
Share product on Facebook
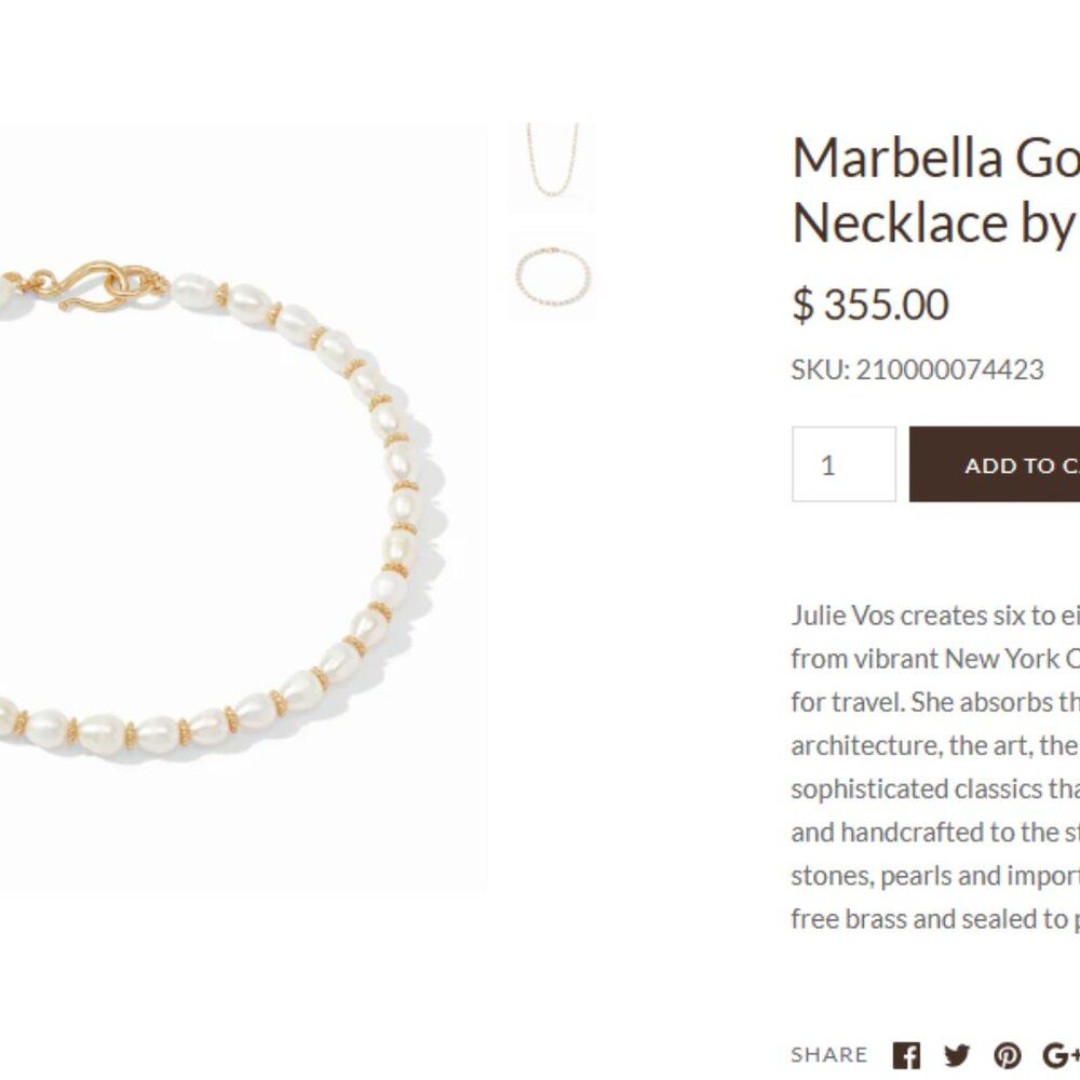[x=906, y=1055]
